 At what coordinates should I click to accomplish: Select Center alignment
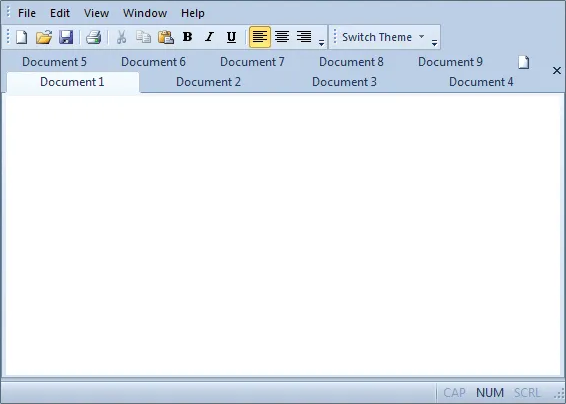pos(282,37)
